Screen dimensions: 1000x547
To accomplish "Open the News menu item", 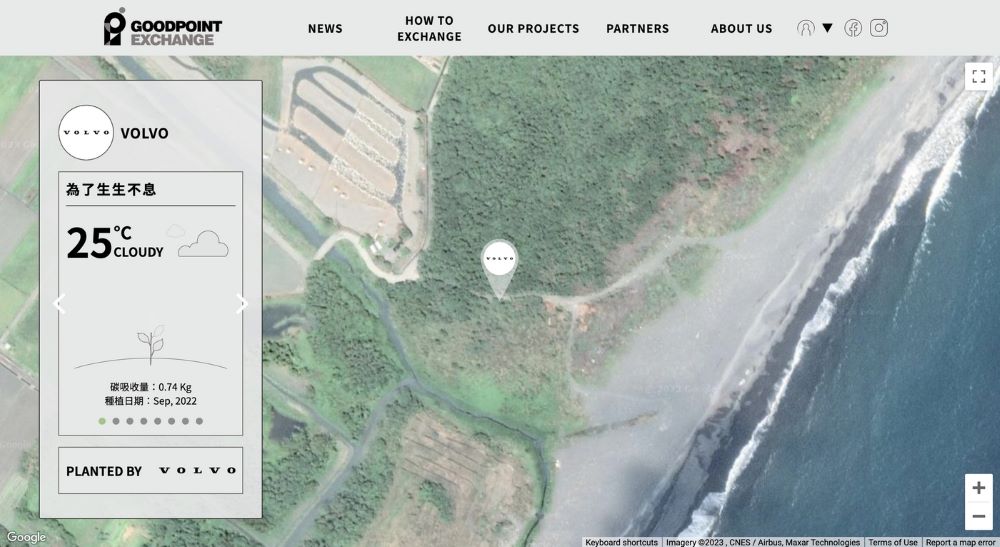I will click(x=325, y=29).
